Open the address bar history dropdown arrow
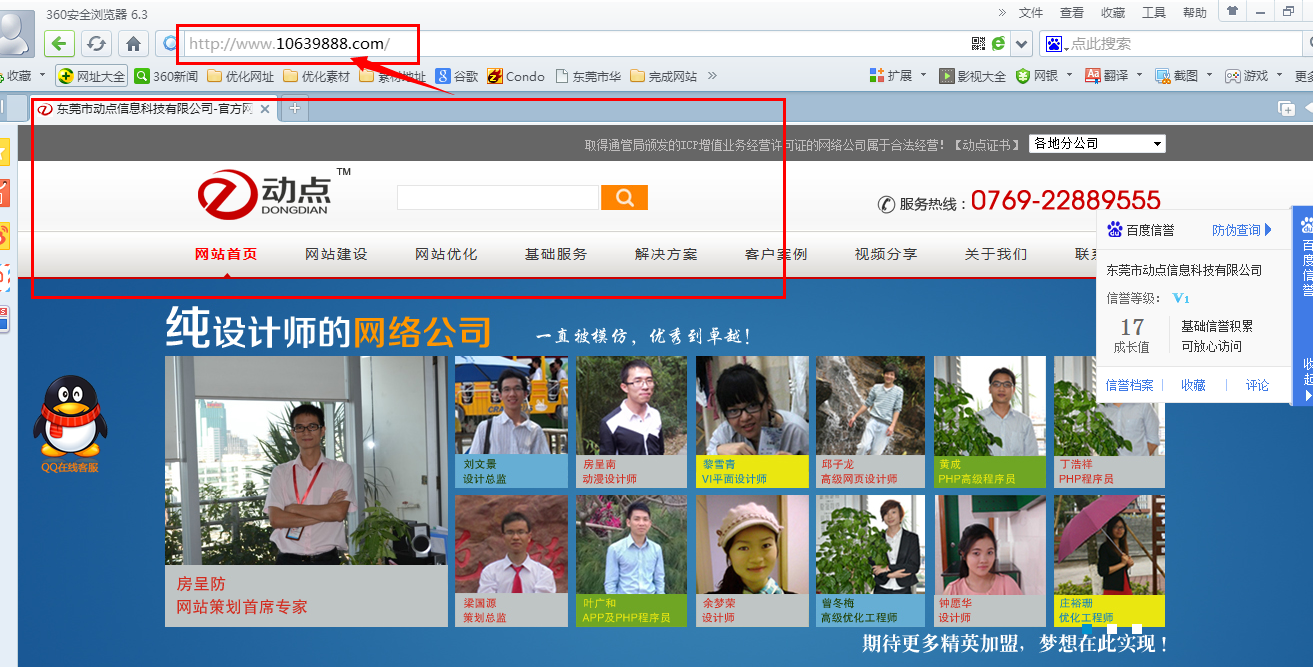Screen dimensions: 1313x667 tap(1021, 44)
